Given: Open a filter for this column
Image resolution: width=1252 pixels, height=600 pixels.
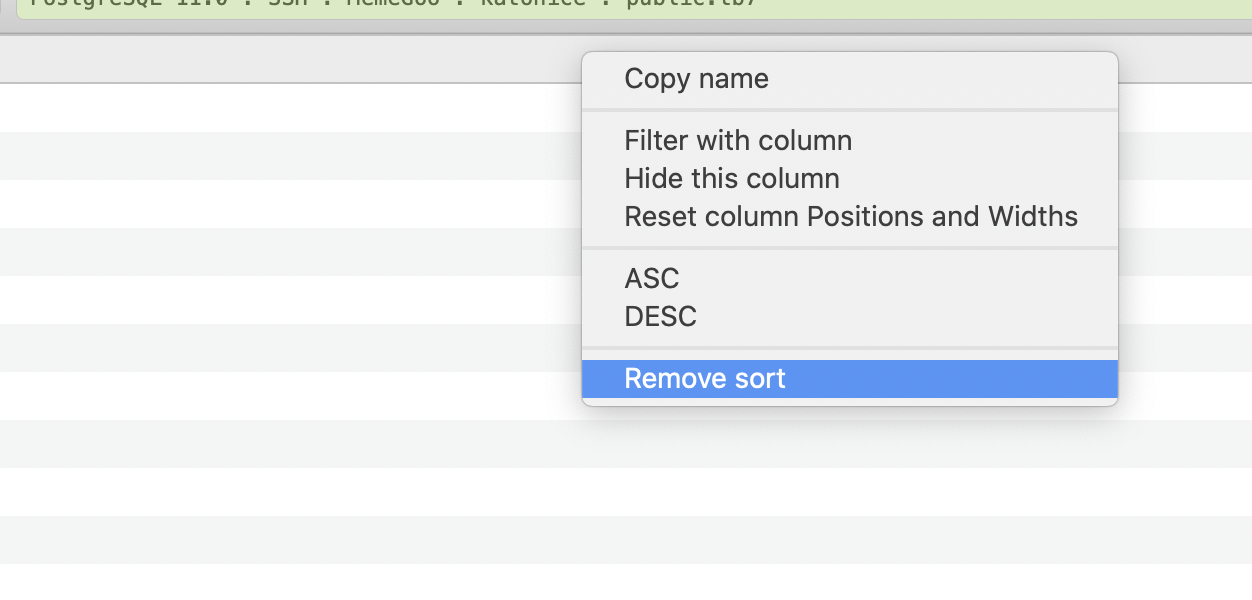Looking at the screenshot, I should coord(738,140).
